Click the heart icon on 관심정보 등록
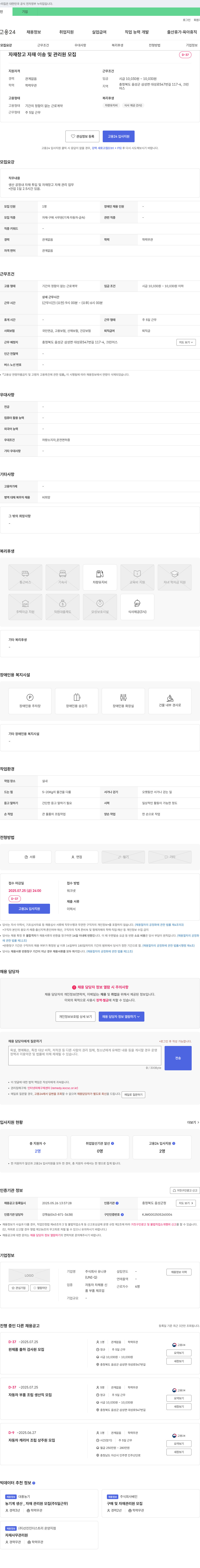 [x=73, y=136]
